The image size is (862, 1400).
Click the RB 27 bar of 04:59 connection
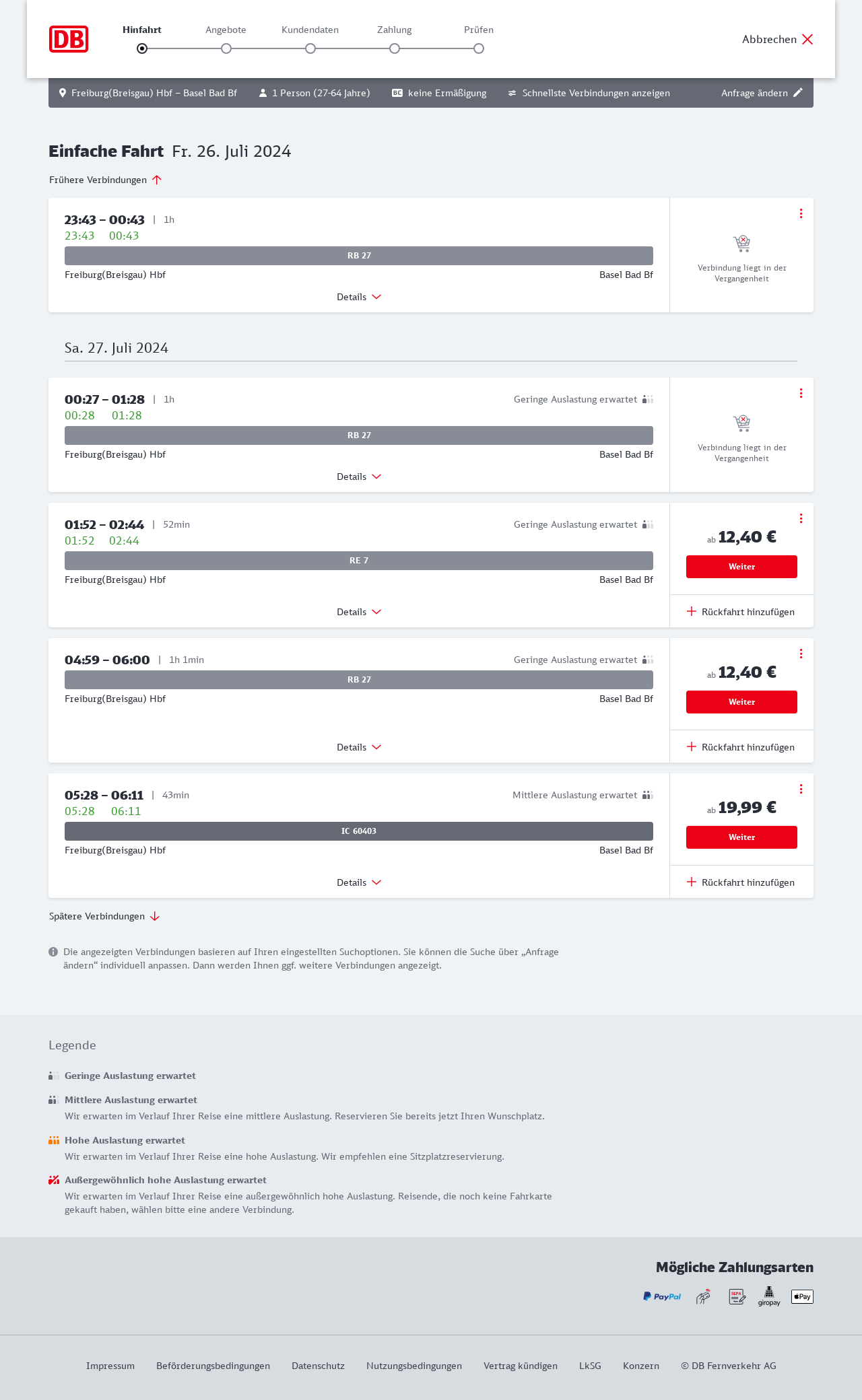pyautogui.click(x=359, y=680)
